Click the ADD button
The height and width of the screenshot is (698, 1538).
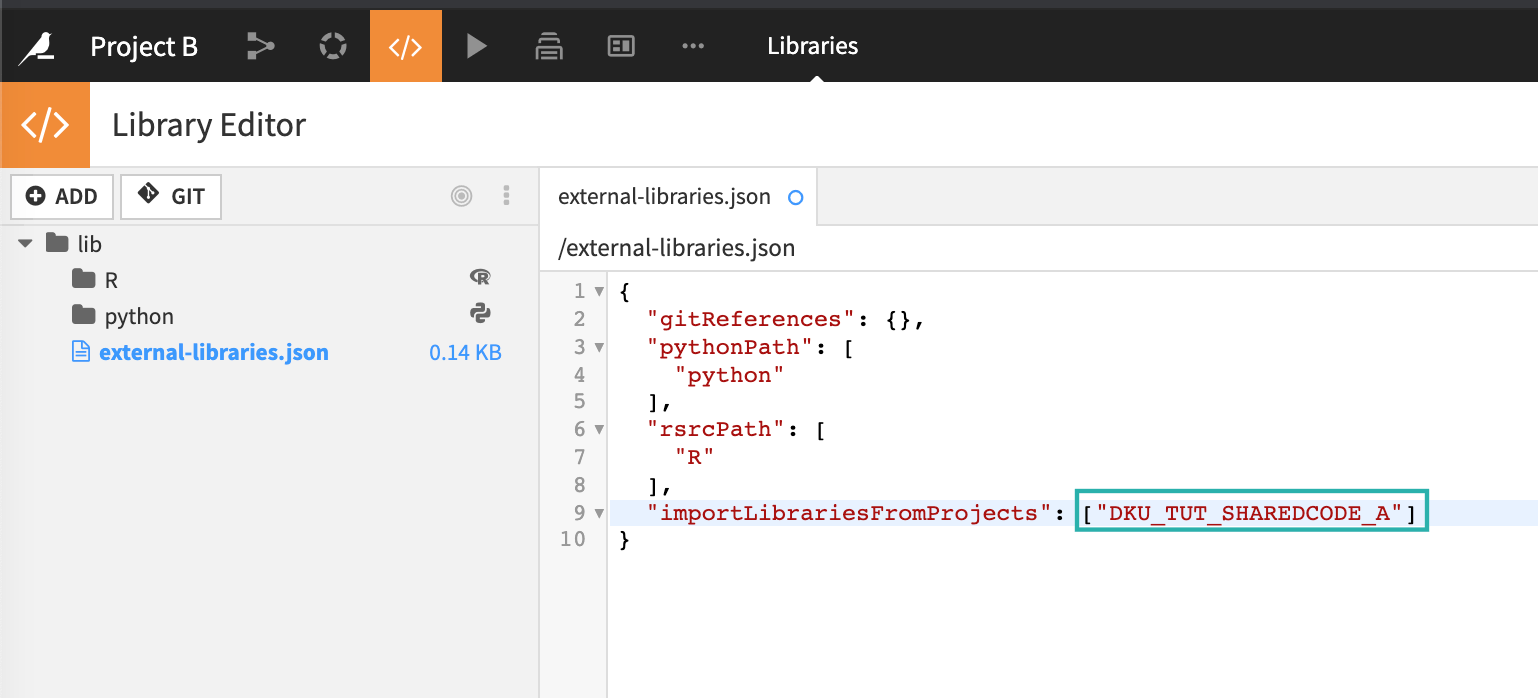pos(62,196)
